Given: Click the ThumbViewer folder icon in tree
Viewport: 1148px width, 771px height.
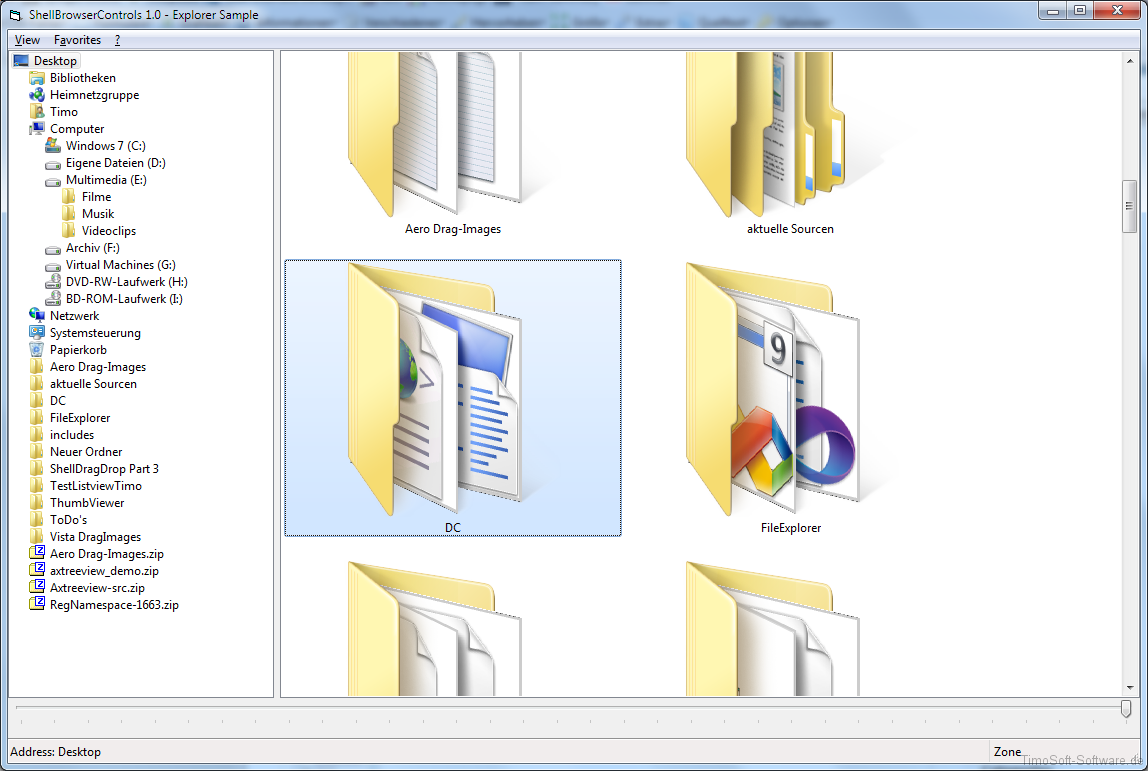Looking at the screenshot, I should click(37, 503).
